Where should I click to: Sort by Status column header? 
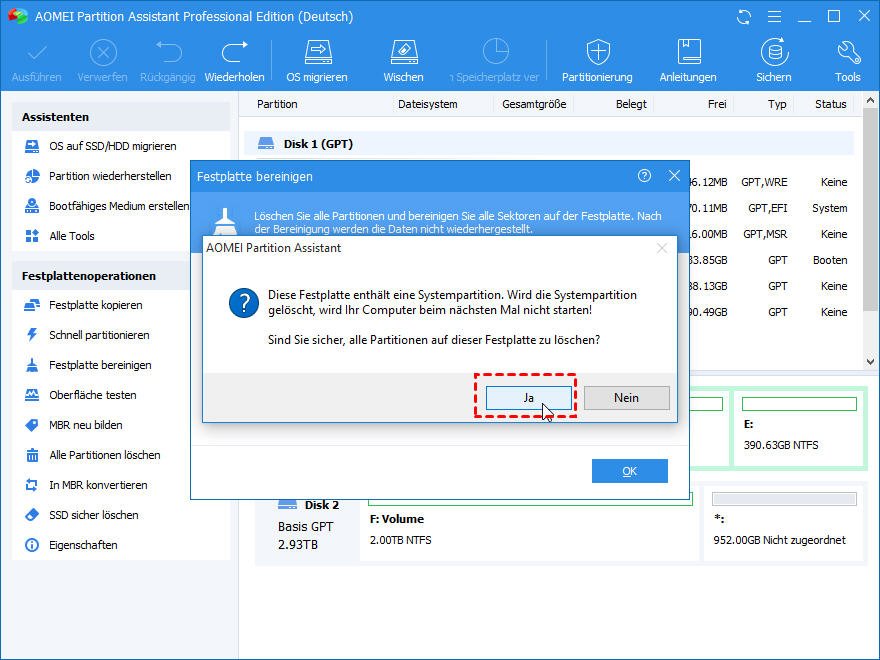pos(831,104)
